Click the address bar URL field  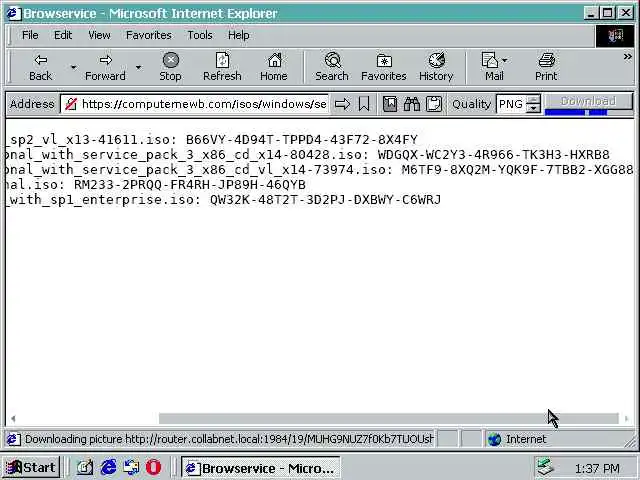204,104
